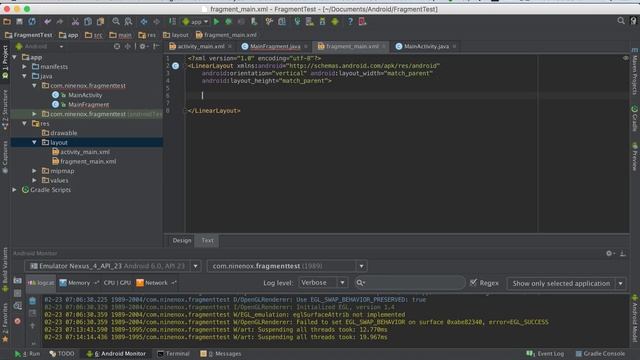Collapse the app module tree node
Image resolution: width=640 pixels, height=360 pixels.
[x=15, y=57]
